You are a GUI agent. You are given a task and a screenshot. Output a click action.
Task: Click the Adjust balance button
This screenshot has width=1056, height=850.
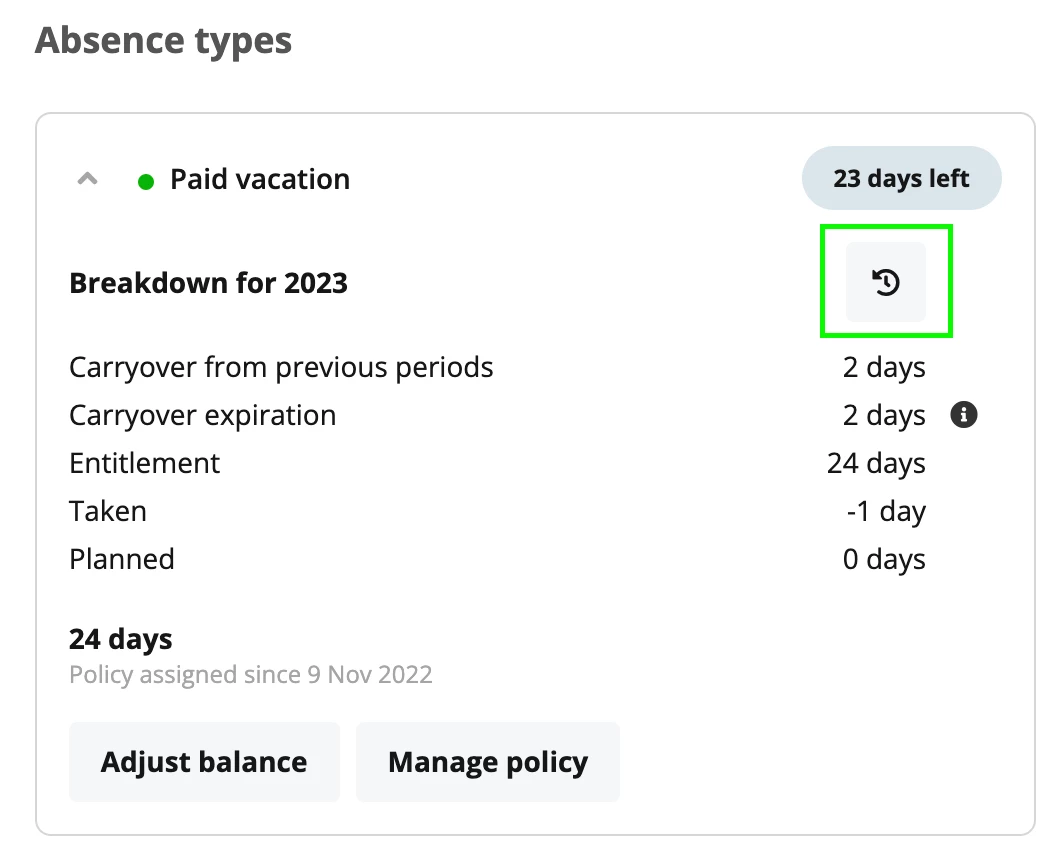[204, 762]
